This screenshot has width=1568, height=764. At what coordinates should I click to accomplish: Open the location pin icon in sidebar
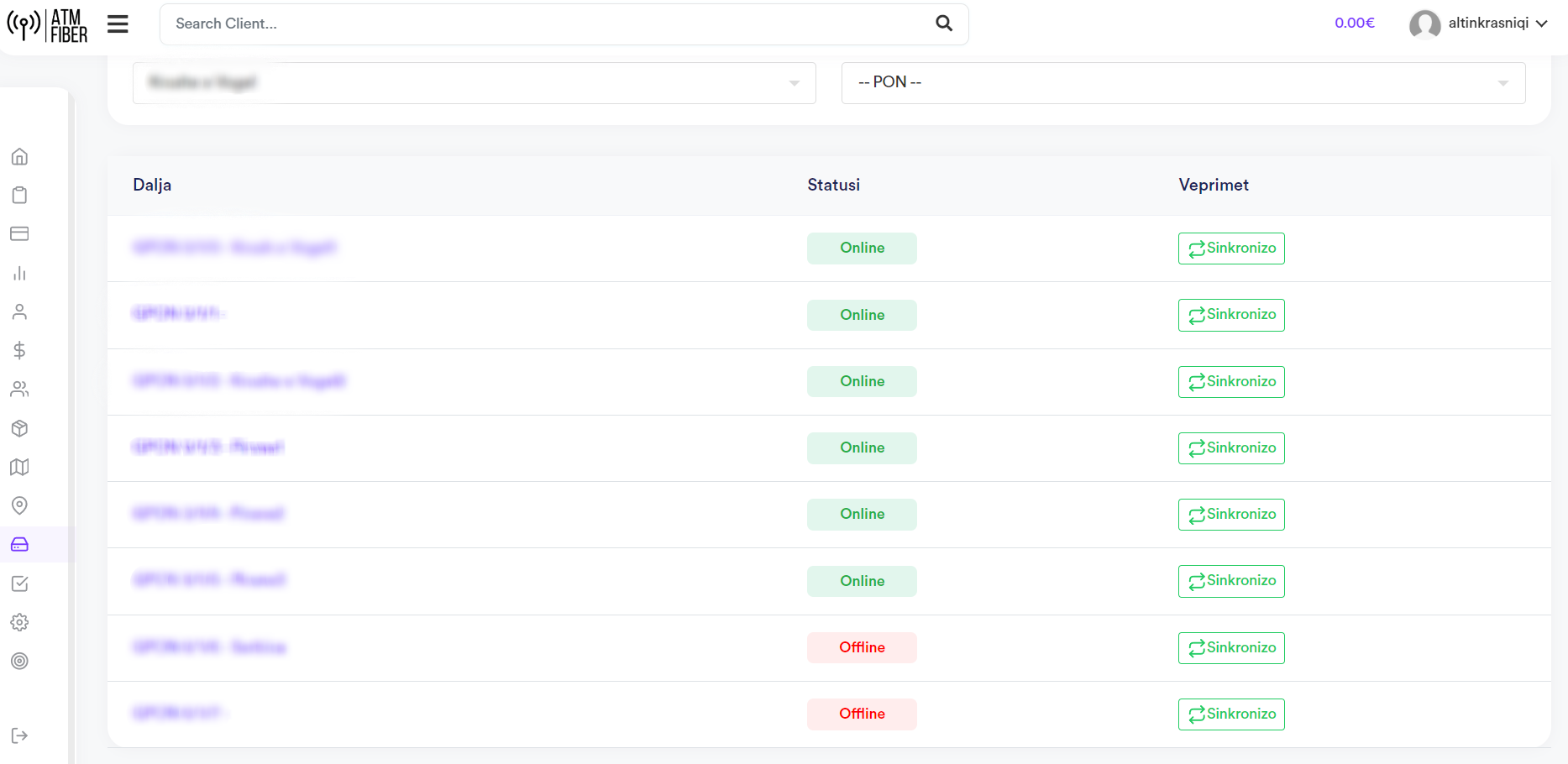point(19,505)
